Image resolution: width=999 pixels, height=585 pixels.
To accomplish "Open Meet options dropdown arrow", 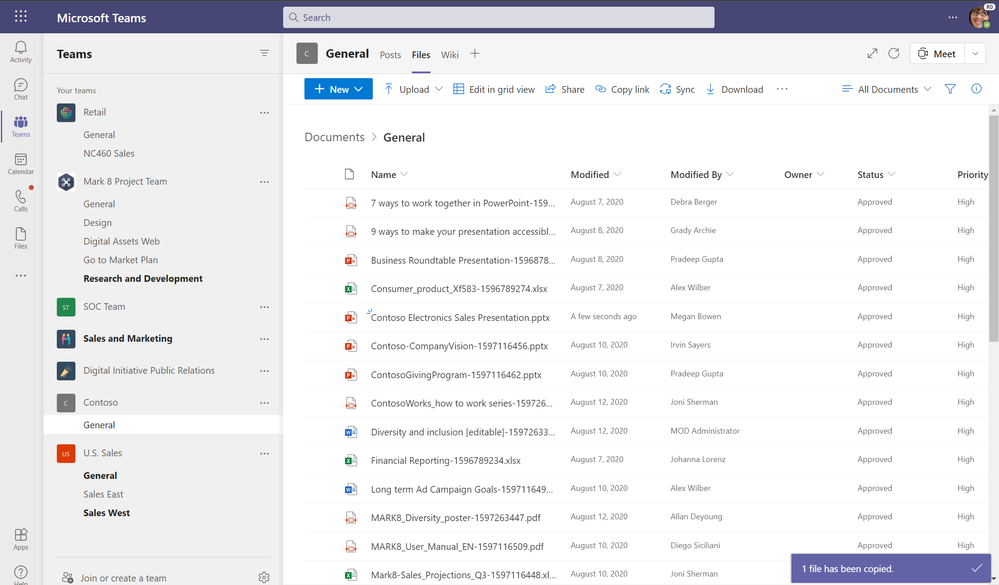I will pos(975,54).
